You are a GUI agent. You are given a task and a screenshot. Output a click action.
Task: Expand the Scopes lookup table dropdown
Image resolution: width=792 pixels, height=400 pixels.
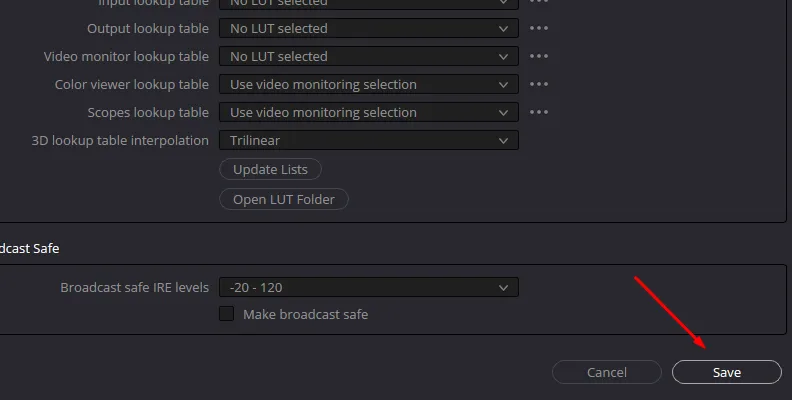368,112
